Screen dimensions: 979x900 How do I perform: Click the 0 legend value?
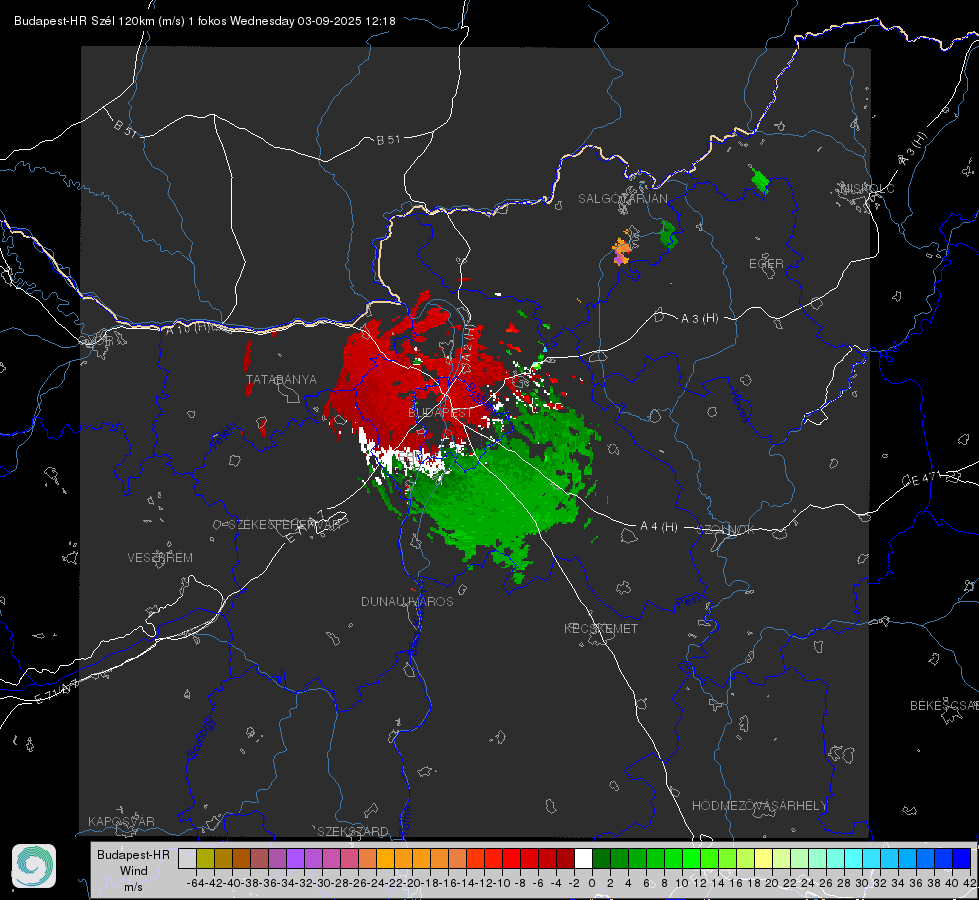coord(592,883)
